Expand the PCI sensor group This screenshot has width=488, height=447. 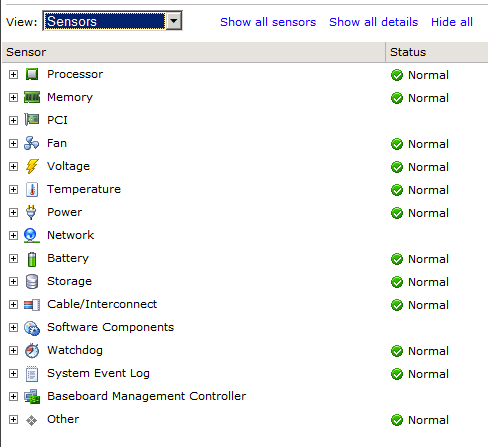click(x=13, y=120)
